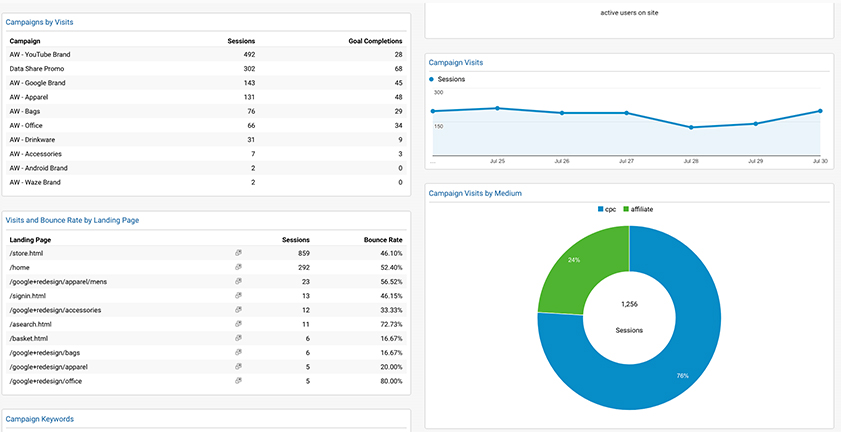The width and height of the screenshot is (841, 432).
Task: Click the /google+redesign/apparel/mens landing page path
Action: tap(58, 281)
